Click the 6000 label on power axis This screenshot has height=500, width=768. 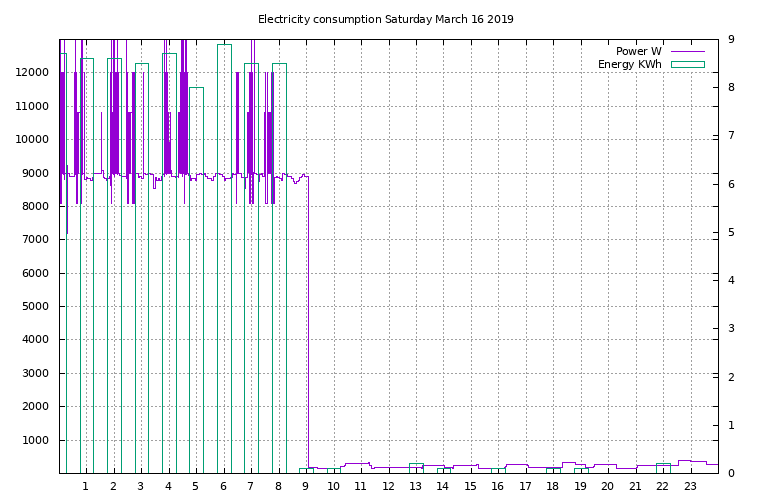[36, 273]
